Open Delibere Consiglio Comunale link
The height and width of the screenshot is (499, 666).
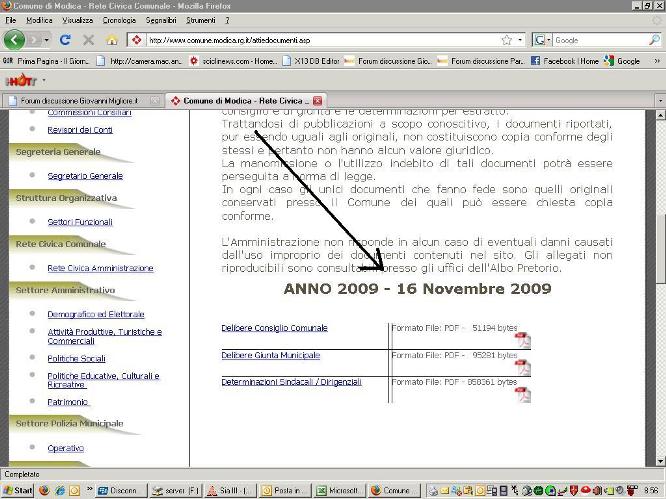tap(274, 328)
